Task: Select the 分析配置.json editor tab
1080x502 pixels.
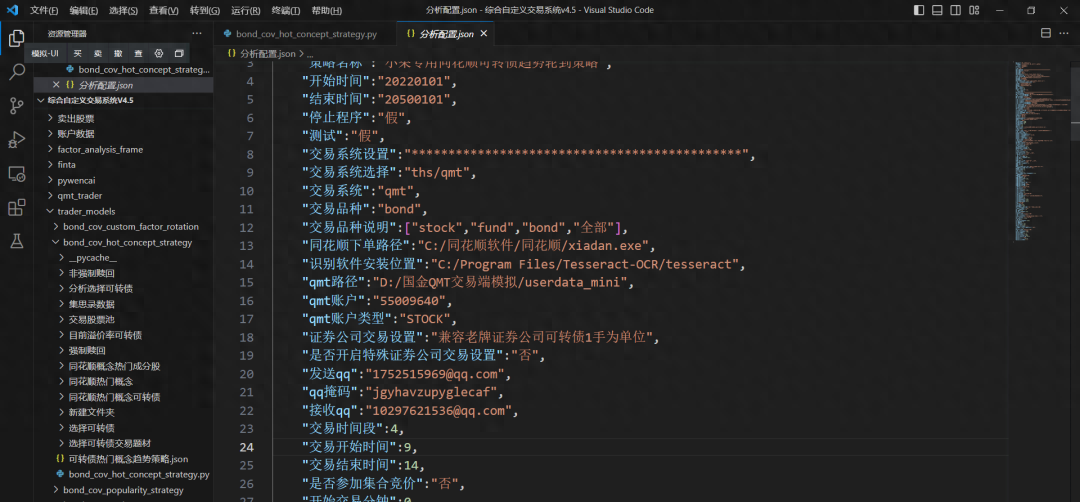Action: coord(446,34)
